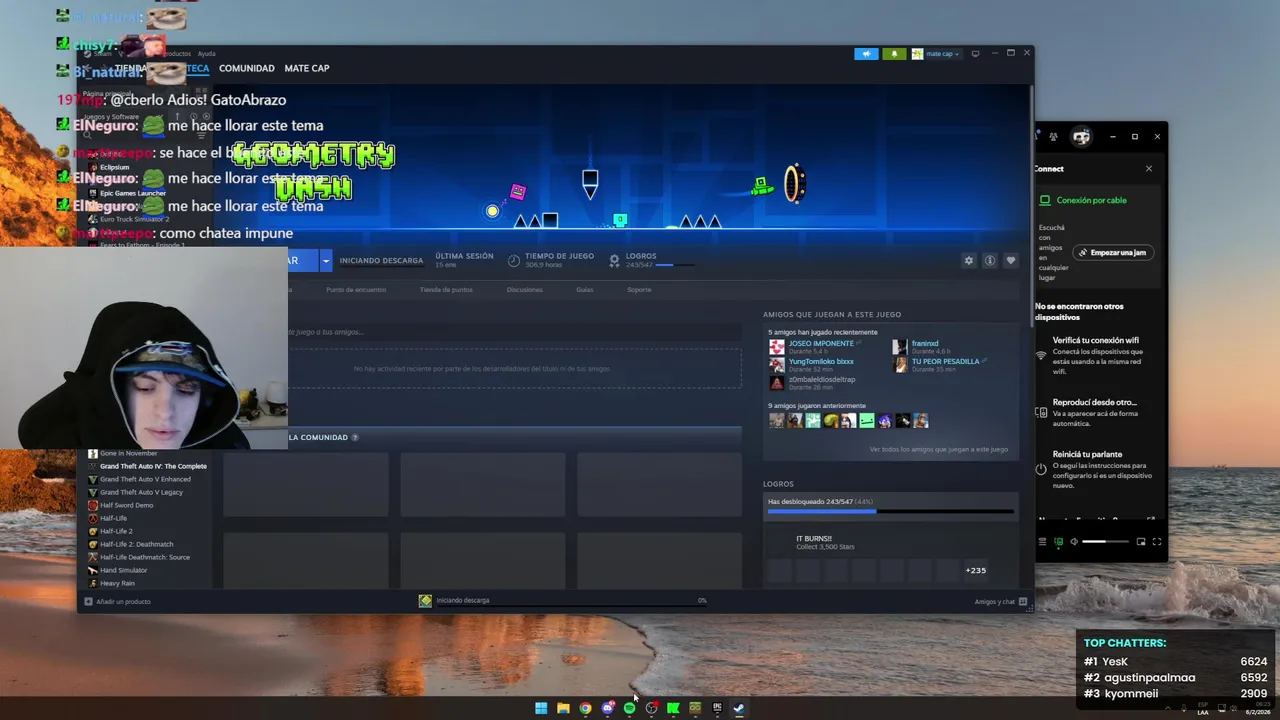1280x720 pixels.
Task: Open Steam from the taskbar
Action: coord(739,708)
